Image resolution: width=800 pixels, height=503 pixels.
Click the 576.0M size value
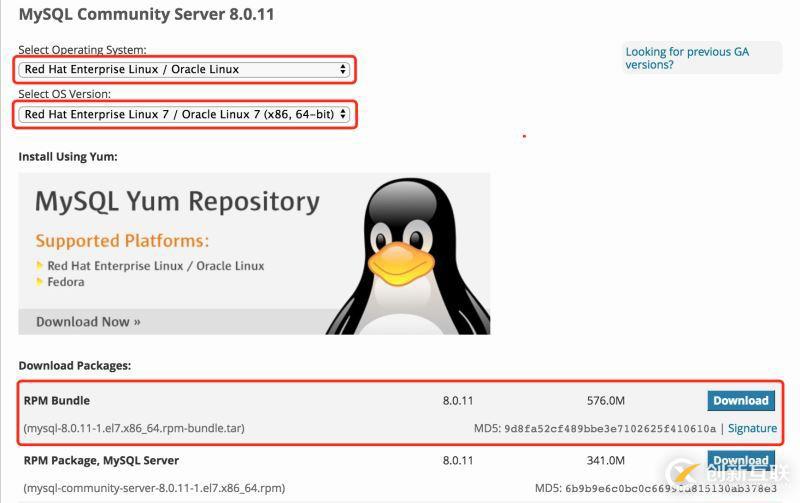[606, 400]
